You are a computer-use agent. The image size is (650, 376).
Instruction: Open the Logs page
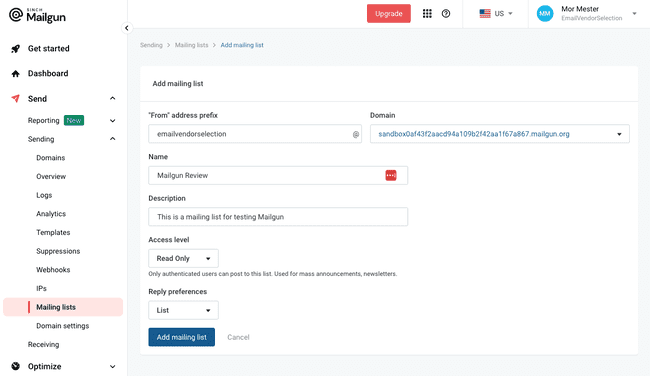[x=44, y=195]
